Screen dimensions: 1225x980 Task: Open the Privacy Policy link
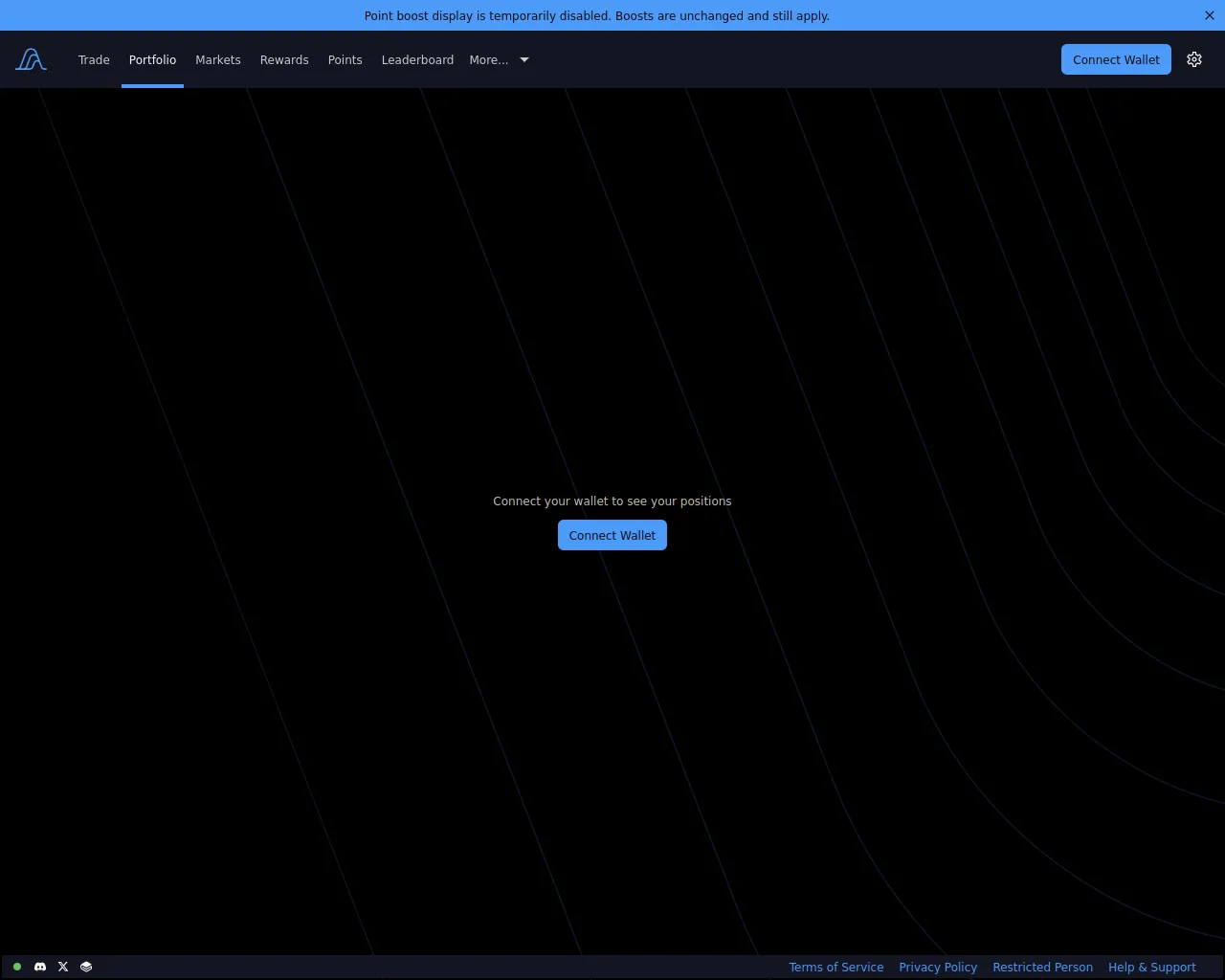point(938,967)
